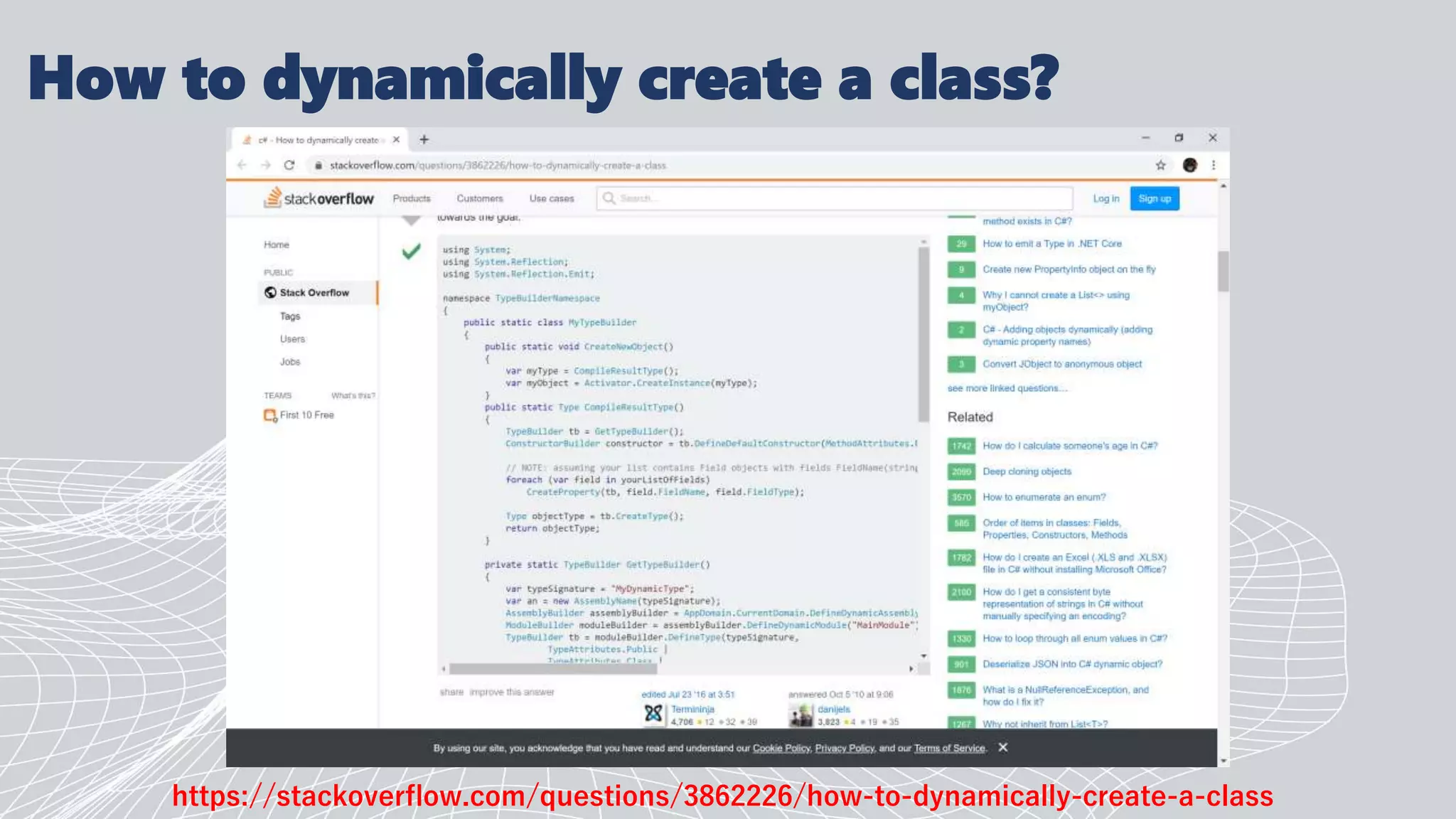
Task: Open consistent byte representation of strings question
Action: 1063,604
